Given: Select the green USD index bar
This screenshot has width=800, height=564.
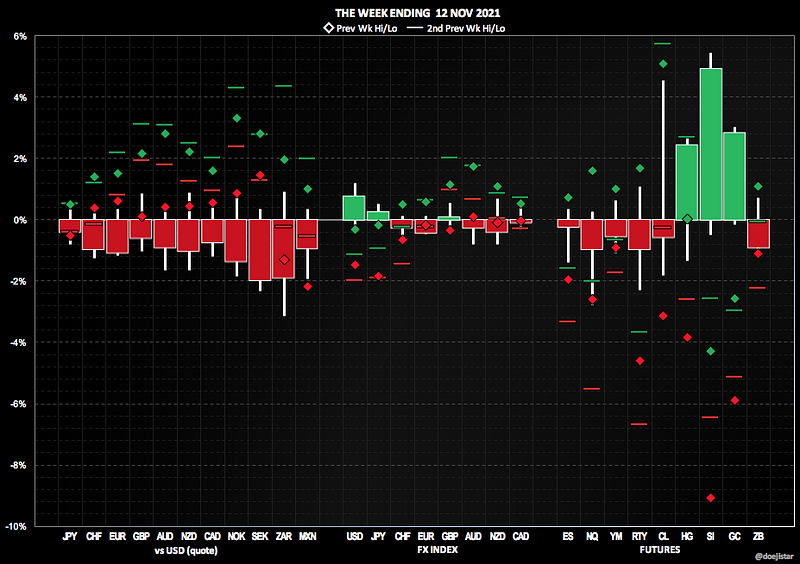Looking at the screenshot, I should tap(355, 208).
